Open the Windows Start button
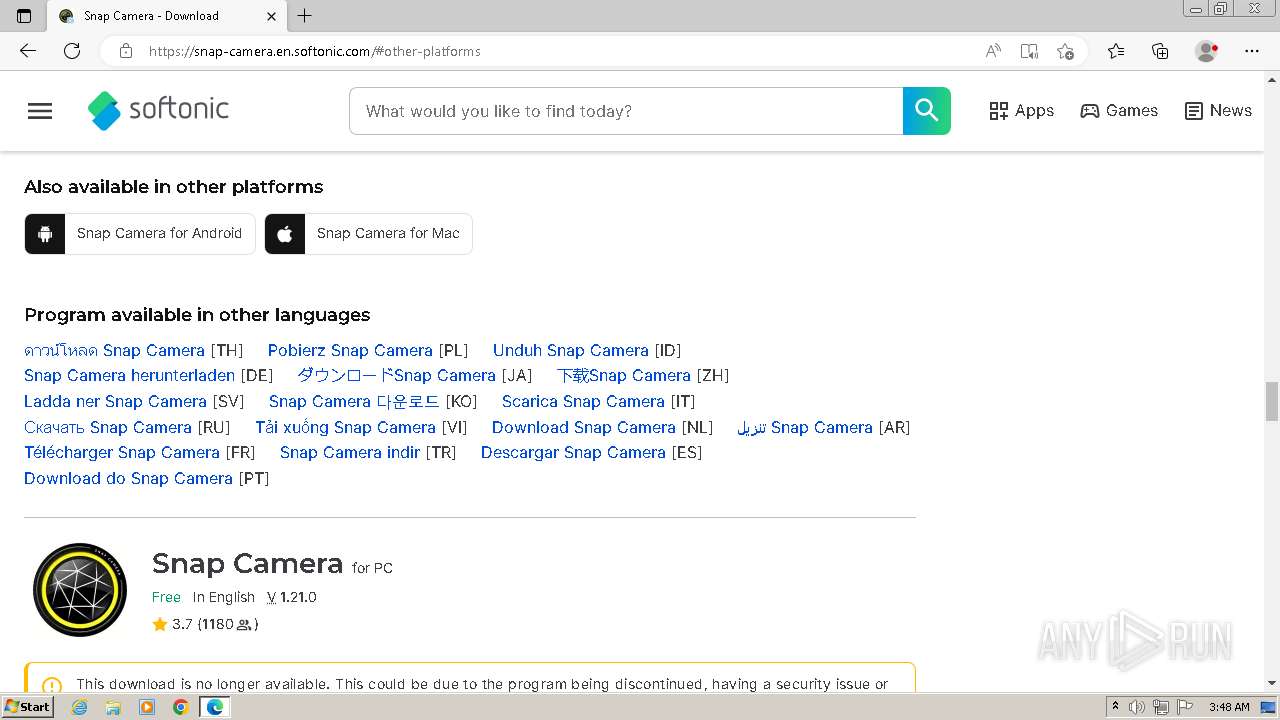 27,707
